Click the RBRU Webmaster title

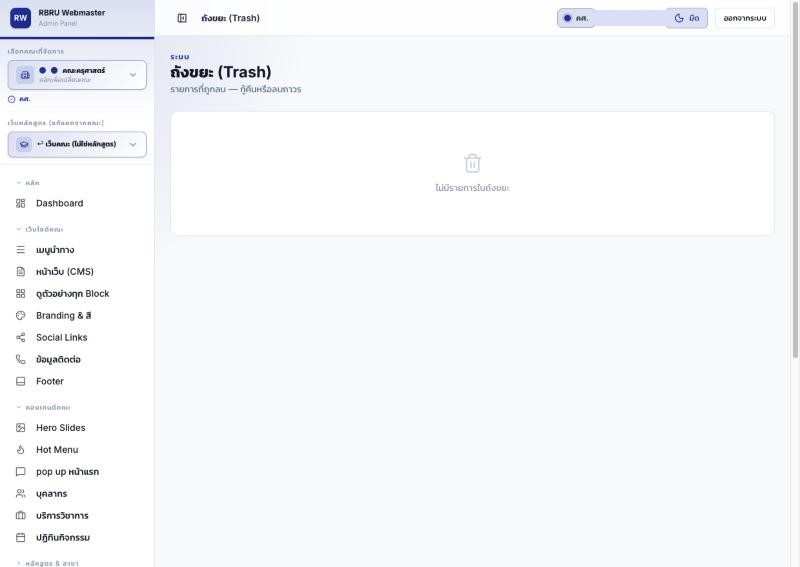[x=72, y=13]
